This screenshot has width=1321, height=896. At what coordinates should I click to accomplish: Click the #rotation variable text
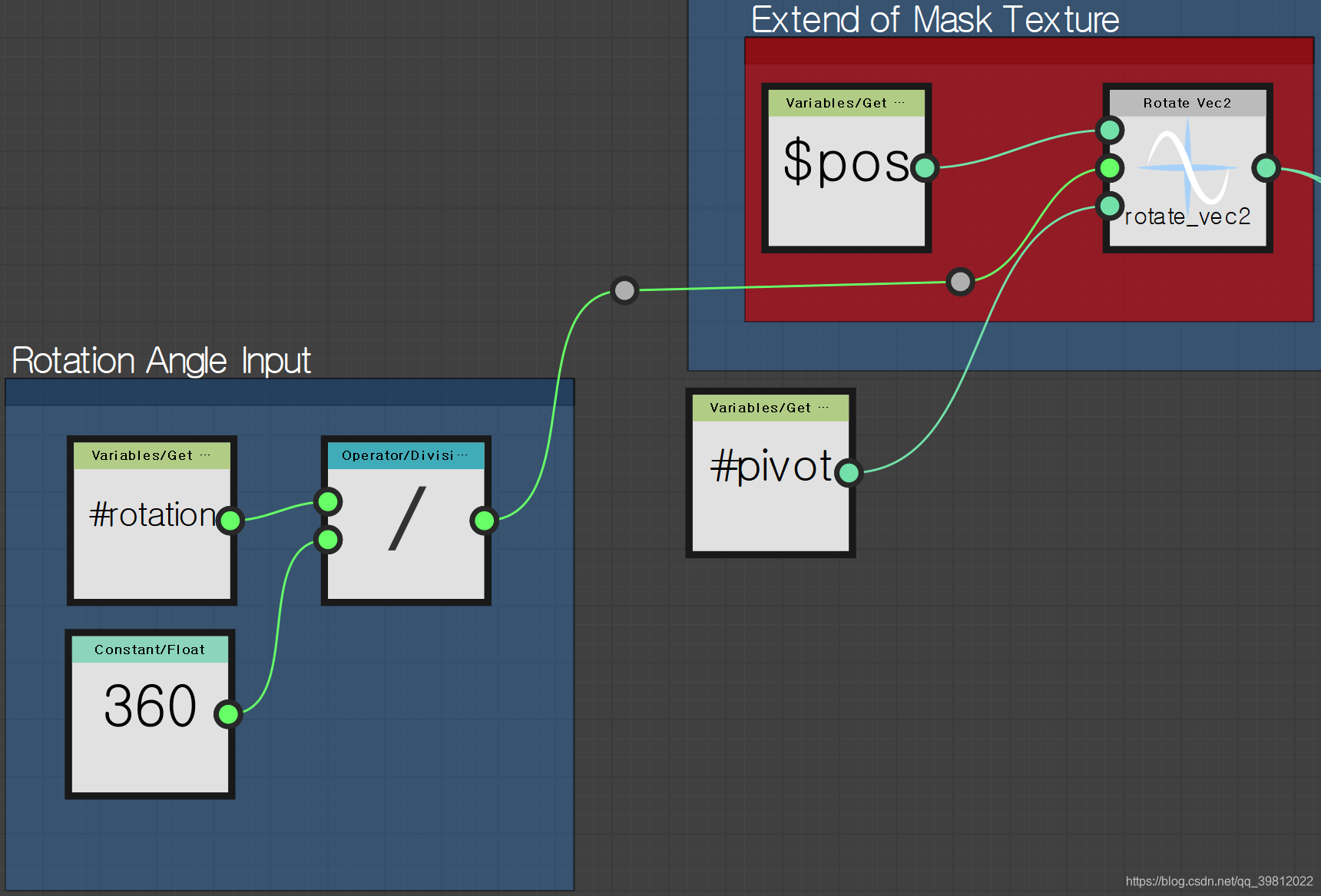coord(153,514)
